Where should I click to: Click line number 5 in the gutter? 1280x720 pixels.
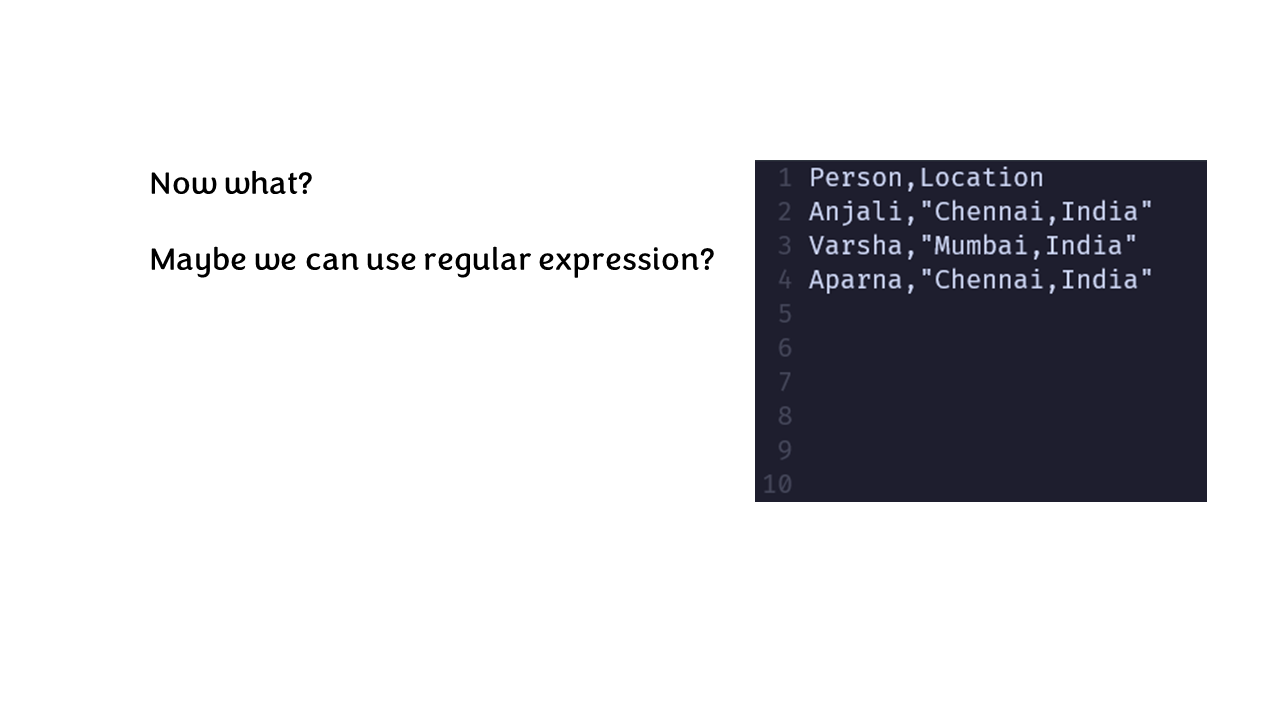[x=785, y=314]
